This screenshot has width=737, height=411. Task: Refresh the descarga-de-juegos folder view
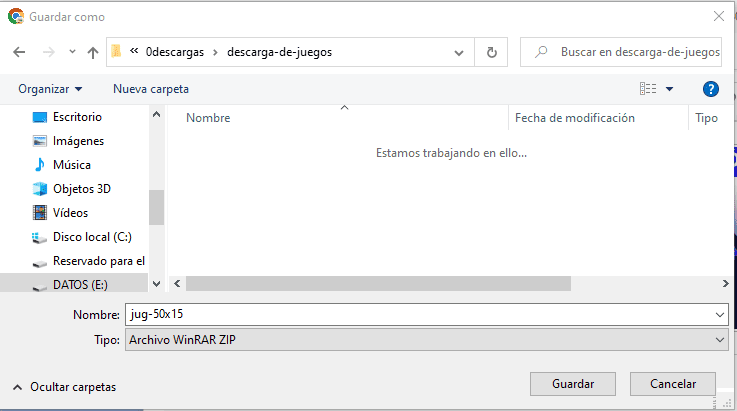(x=491, y=52)
